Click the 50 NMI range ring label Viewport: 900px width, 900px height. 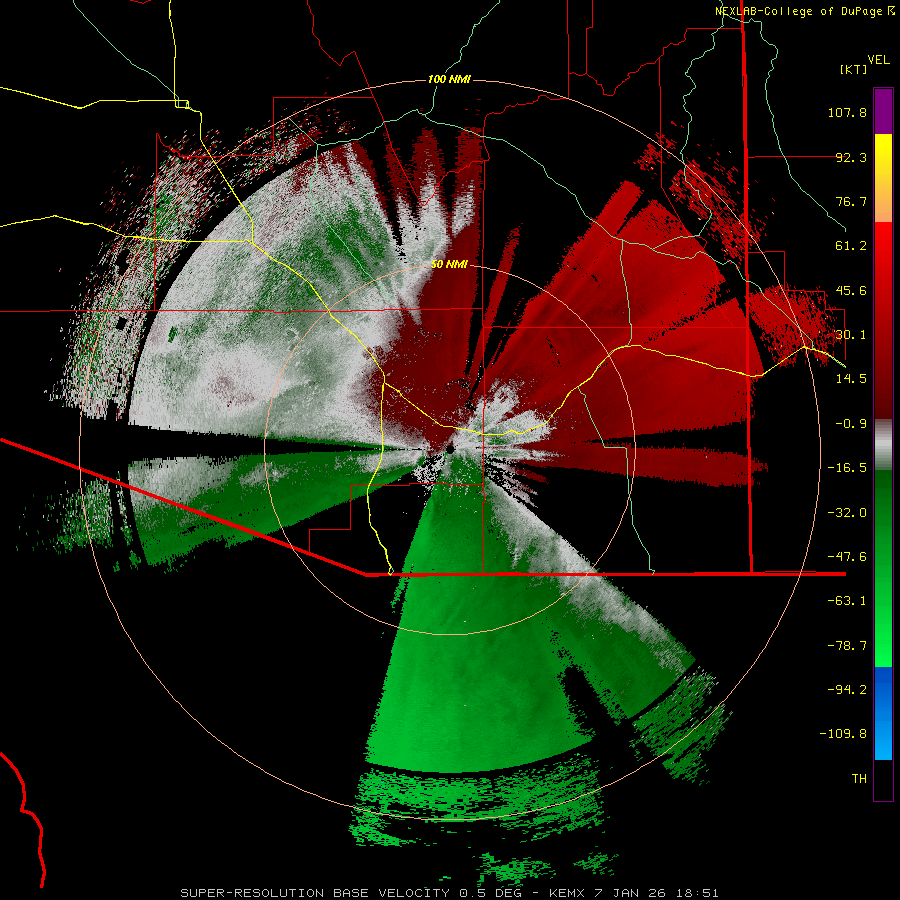pos(449,264)
